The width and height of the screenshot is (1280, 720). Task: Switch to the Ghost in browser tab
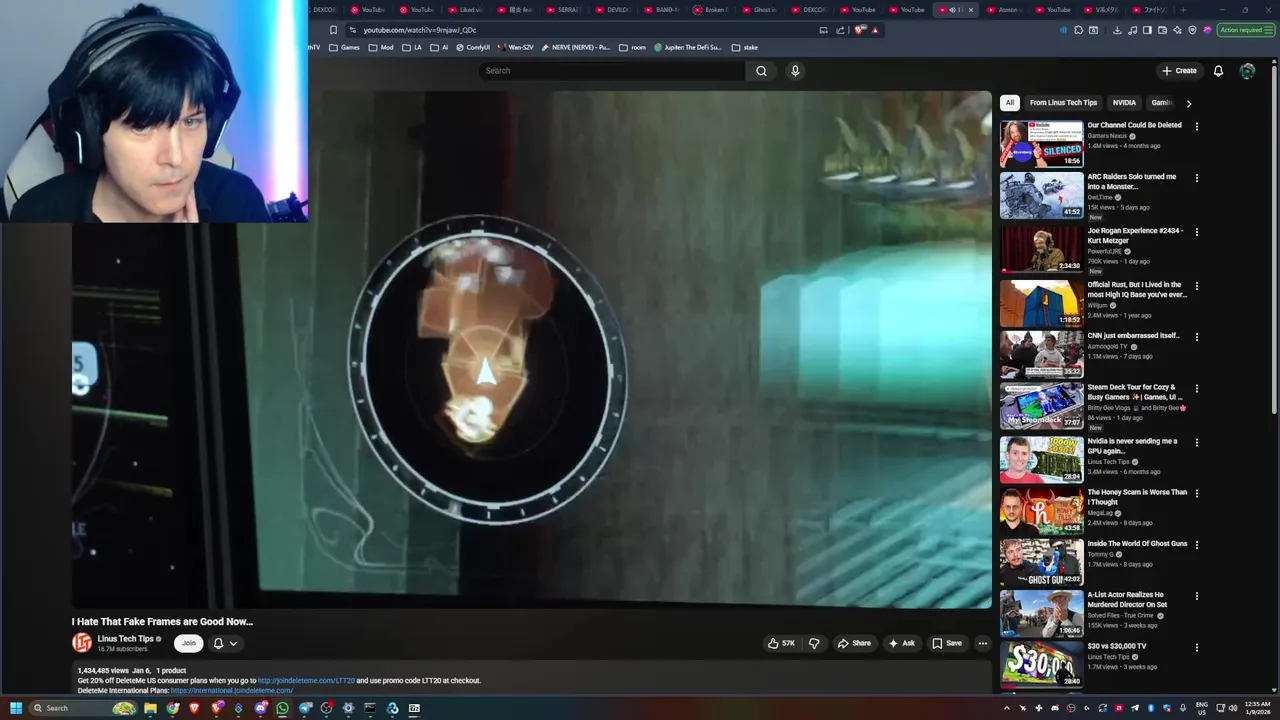pos(760,10)
